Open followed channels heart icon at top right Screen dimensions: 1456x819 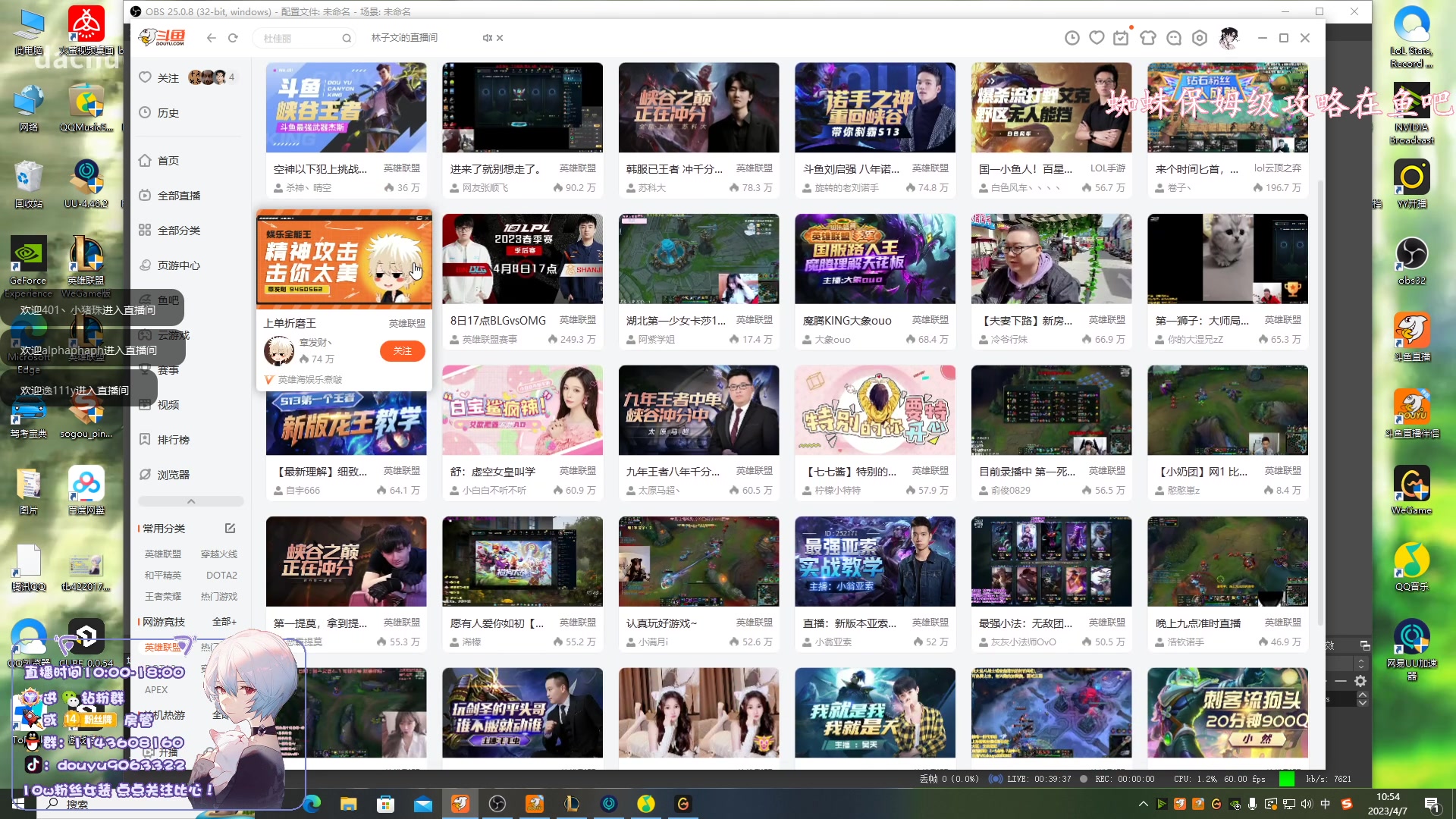tap(1097, 38)
